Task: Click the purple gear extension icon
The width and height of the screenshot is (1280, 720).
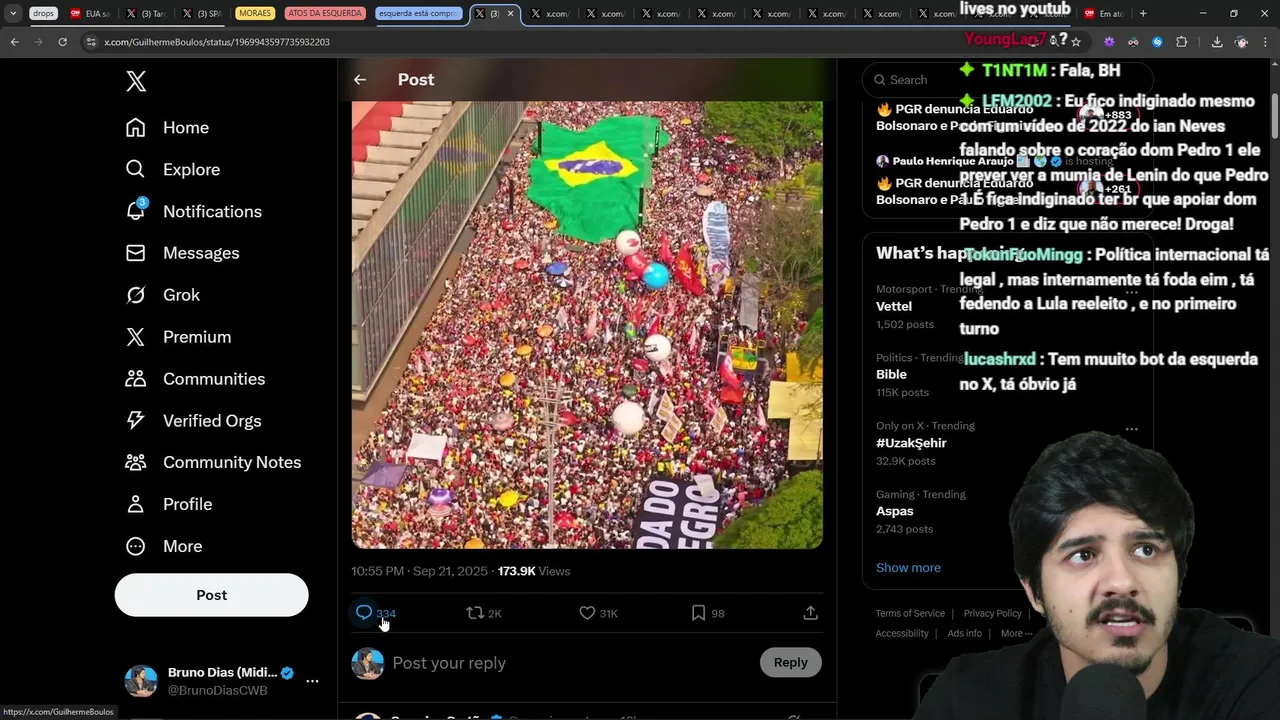Action: coord(1109,42)
